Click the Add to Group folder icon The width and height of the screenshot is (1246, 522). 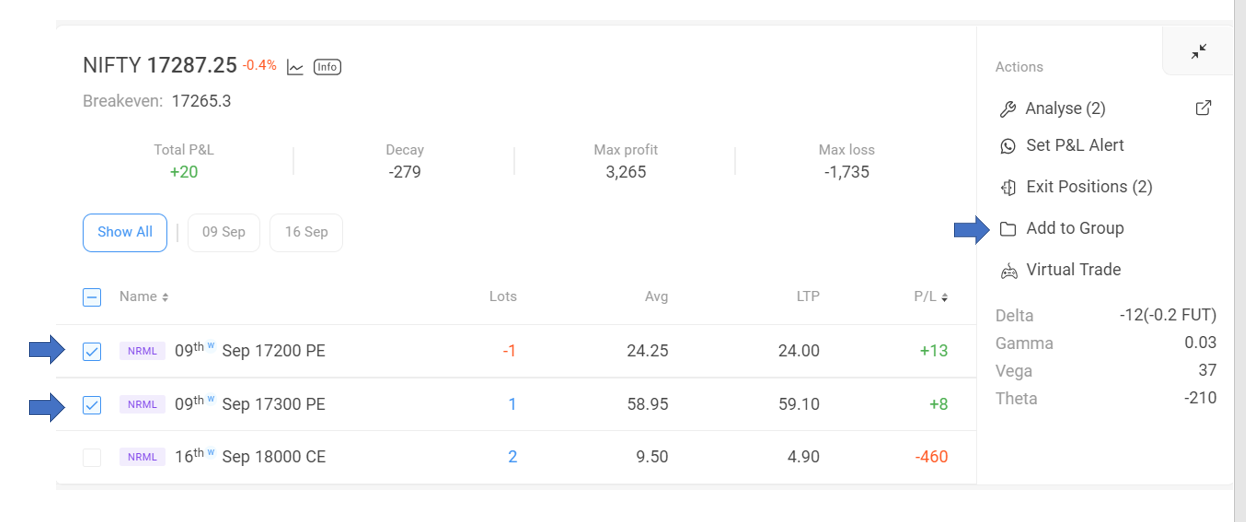coord(1008,229)
